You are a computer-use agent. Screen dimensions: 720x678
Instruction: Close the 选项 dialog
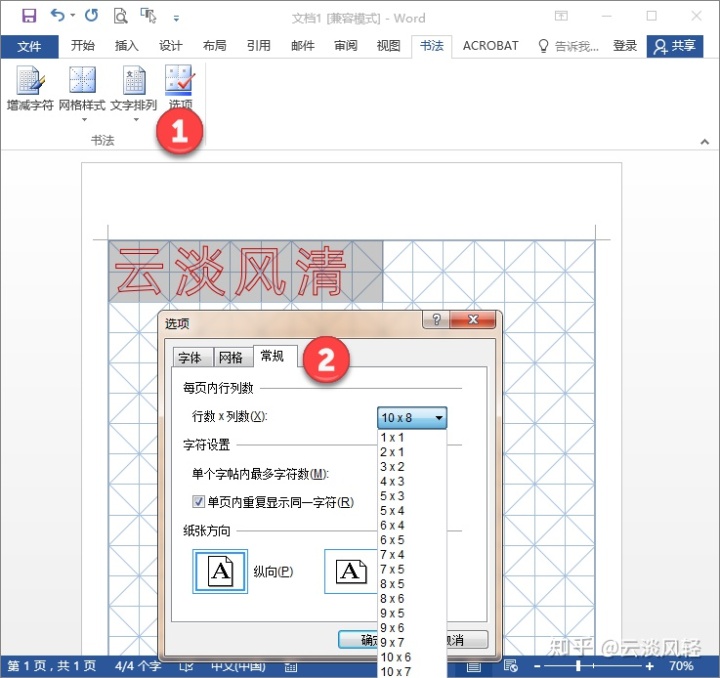[473, 319]
